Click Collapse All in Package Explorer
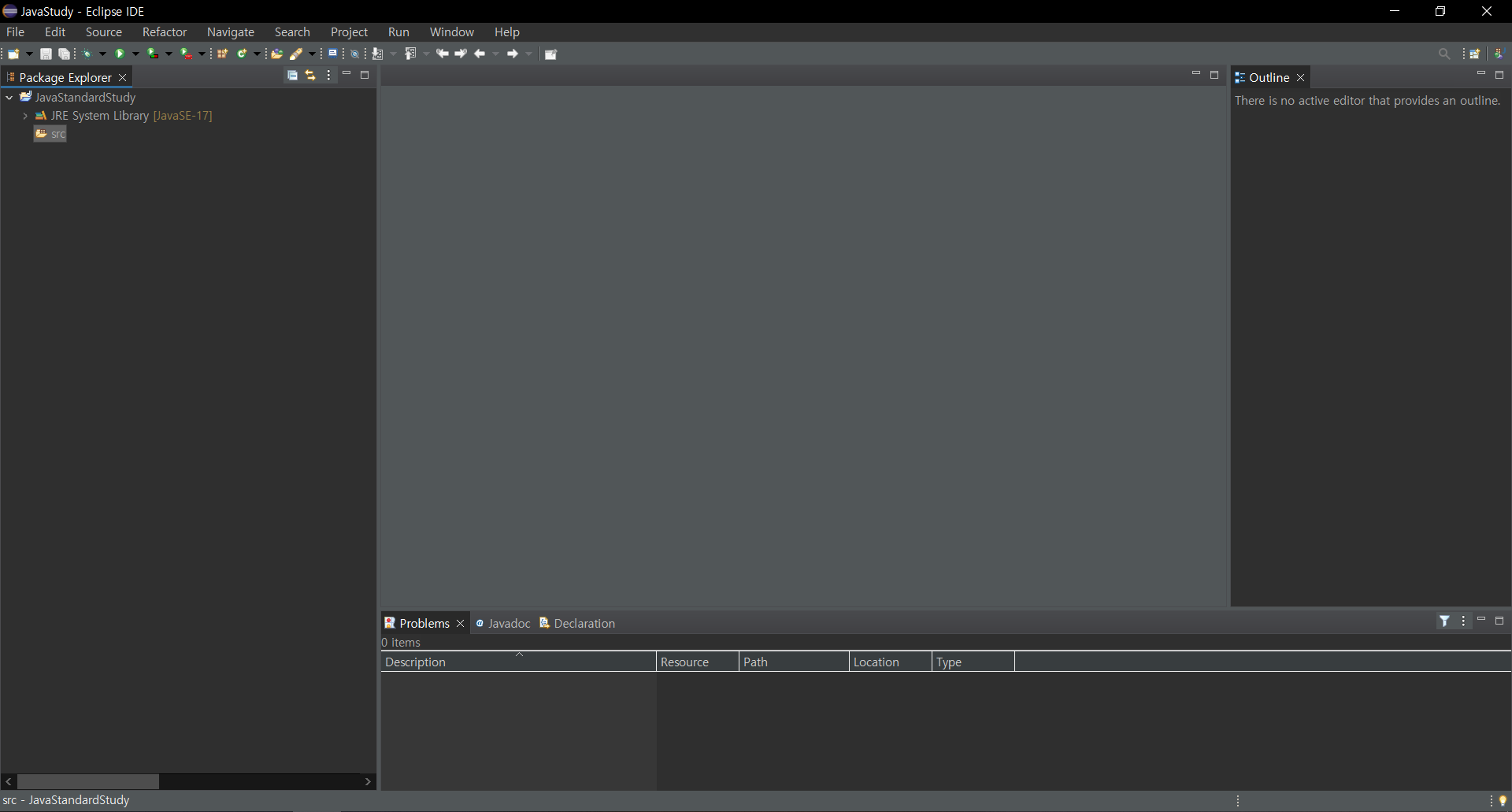This screenshot has height=812, width=1512. [x=292, y=76]
